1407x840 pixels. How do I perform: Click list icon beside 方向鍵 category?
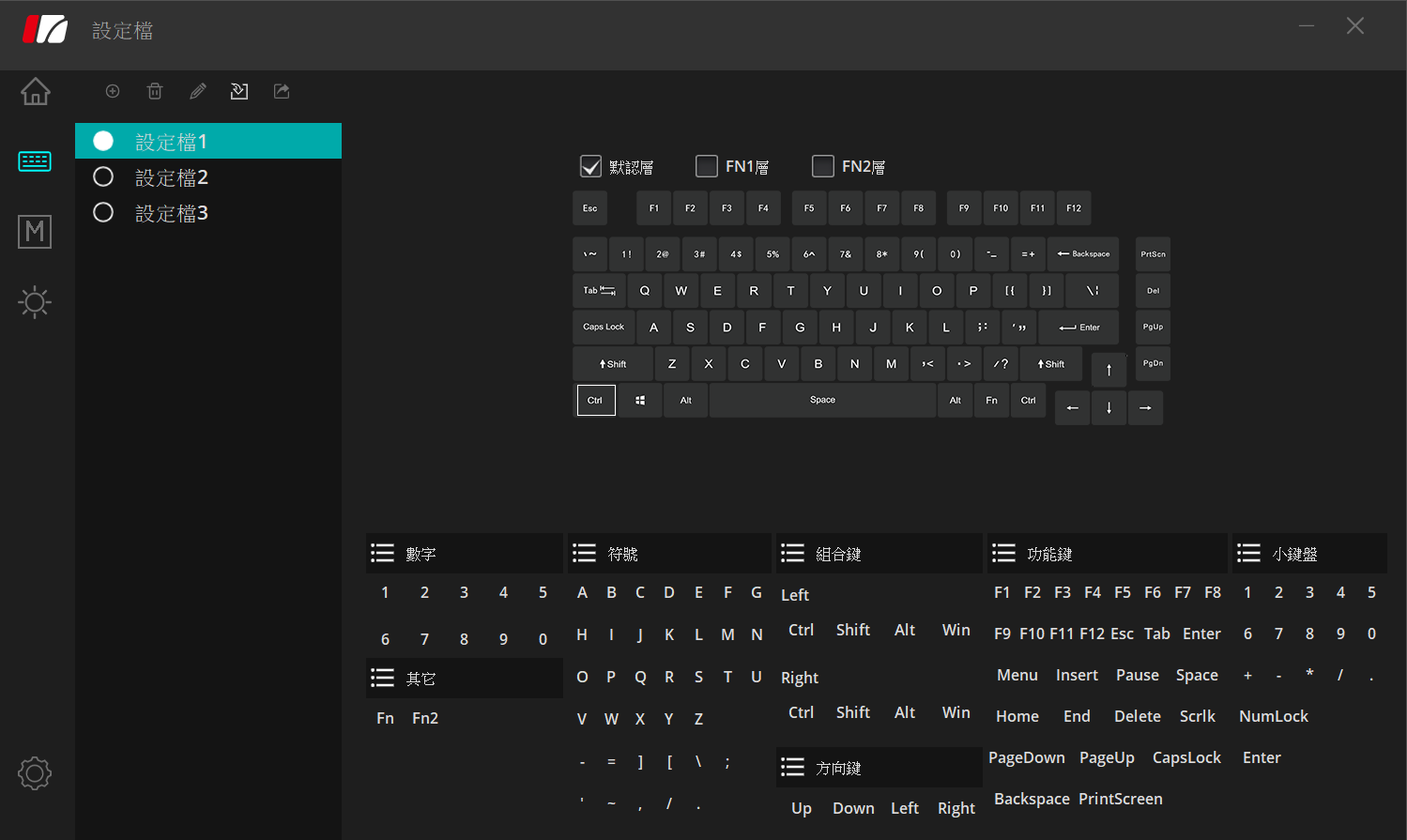[x=792, y=768]
